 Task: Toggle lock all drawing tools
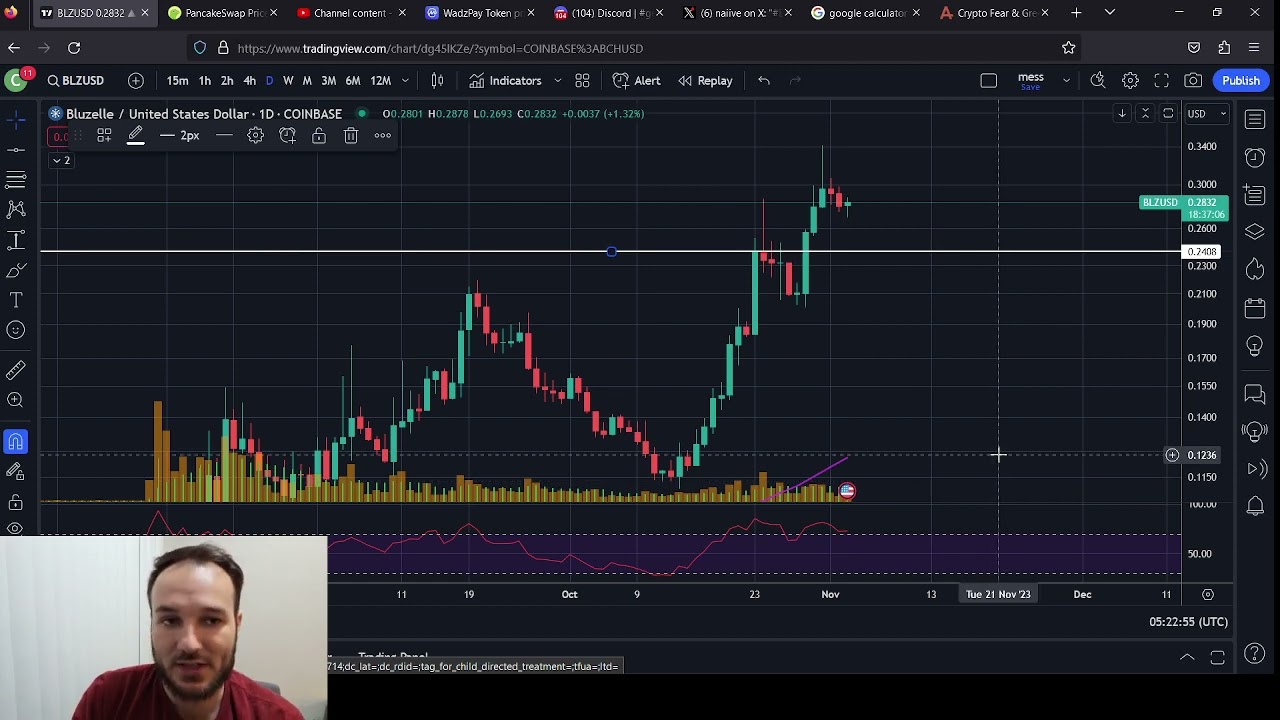click(16, 501)
